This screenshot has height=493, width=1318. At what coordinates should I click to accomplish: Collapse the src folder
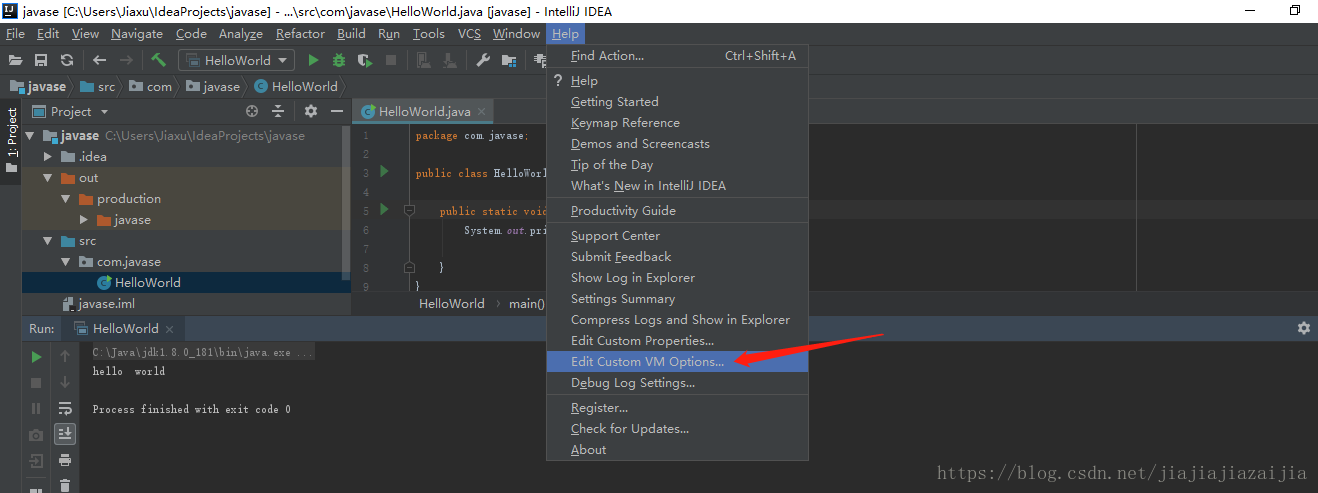point(48,241)
